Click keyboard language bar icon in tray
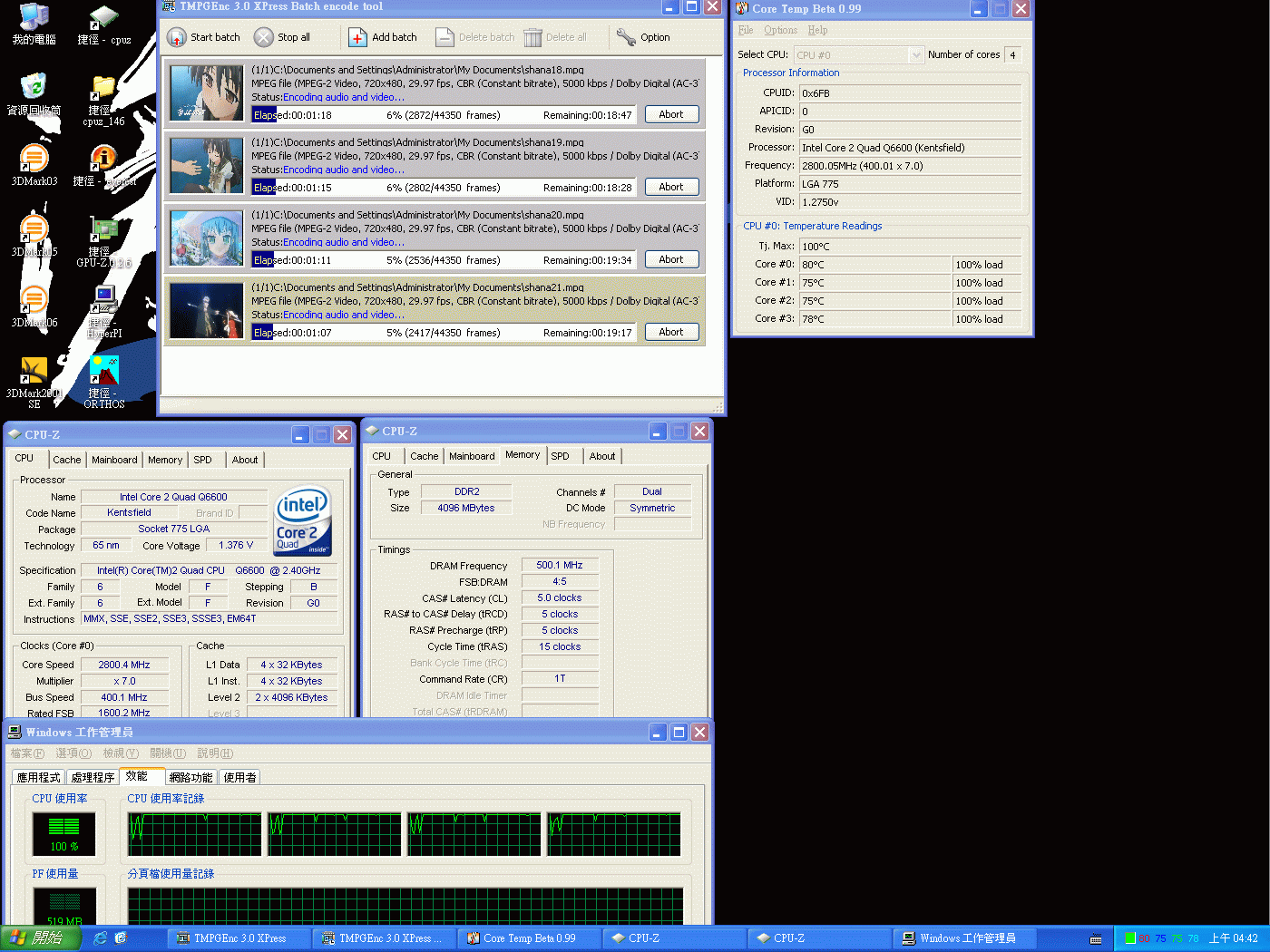The height and width of the screenshot is (952, 1270). click(1096, 939)
